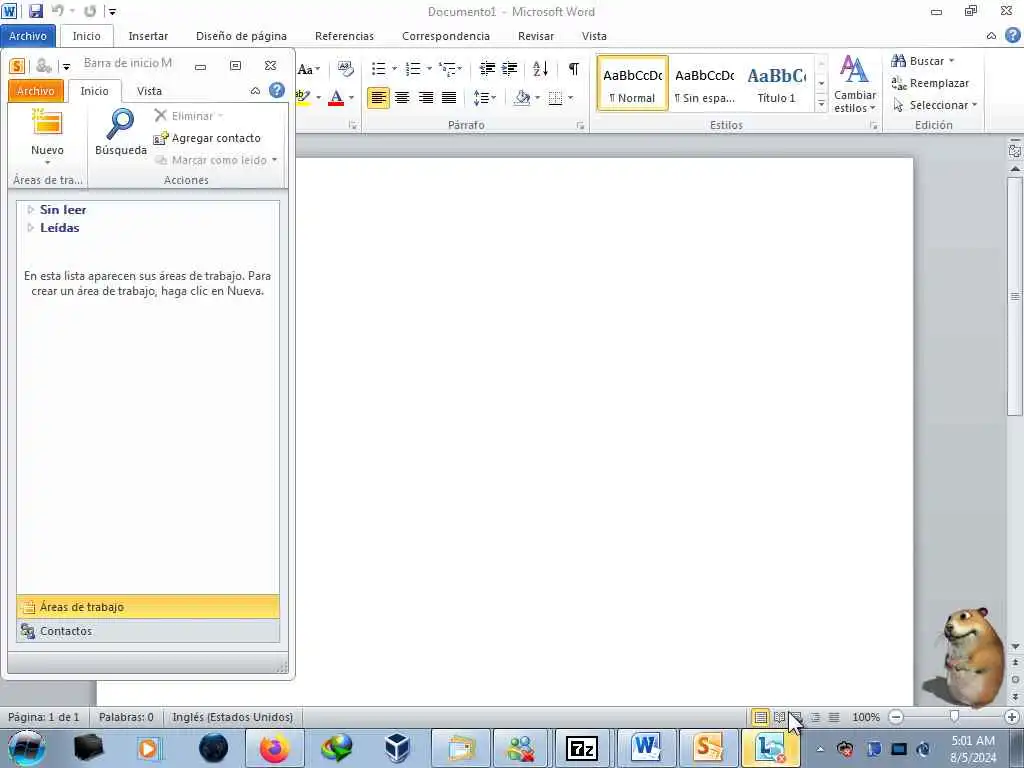Click the Change Case (Aa) icon
The width and height of the screenshot is (1024, 768).
point(308,69)
